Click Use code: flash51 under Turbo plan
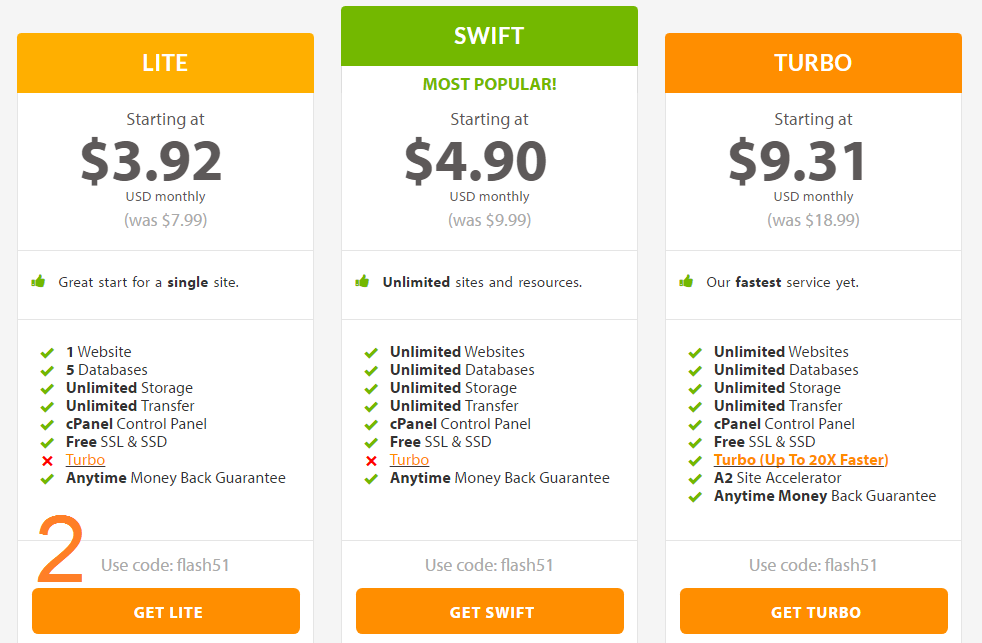This screenshot has width=982, height=643. [x=813, y=565]
